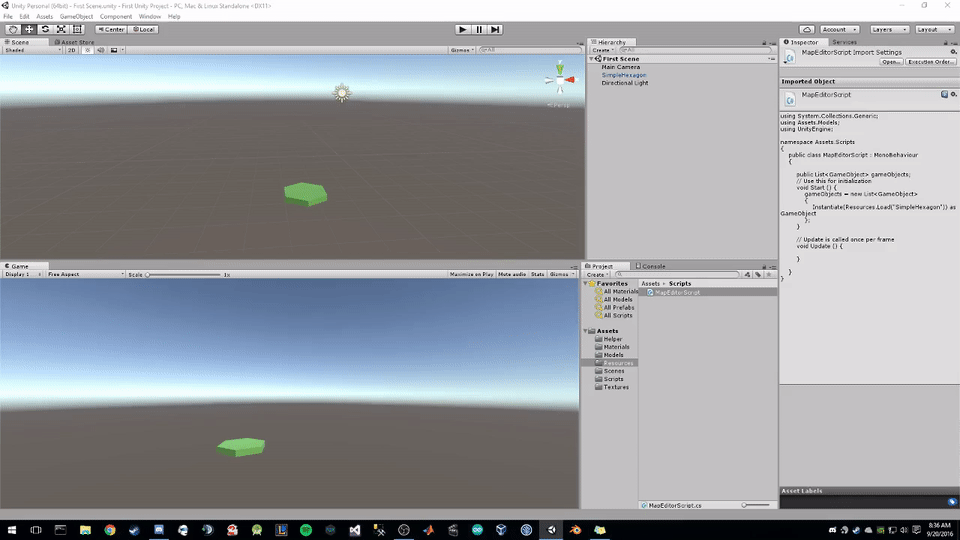Open Chrome from the taskbar
This screenshot has height=540, width=960.
click(x=110, y=530)
